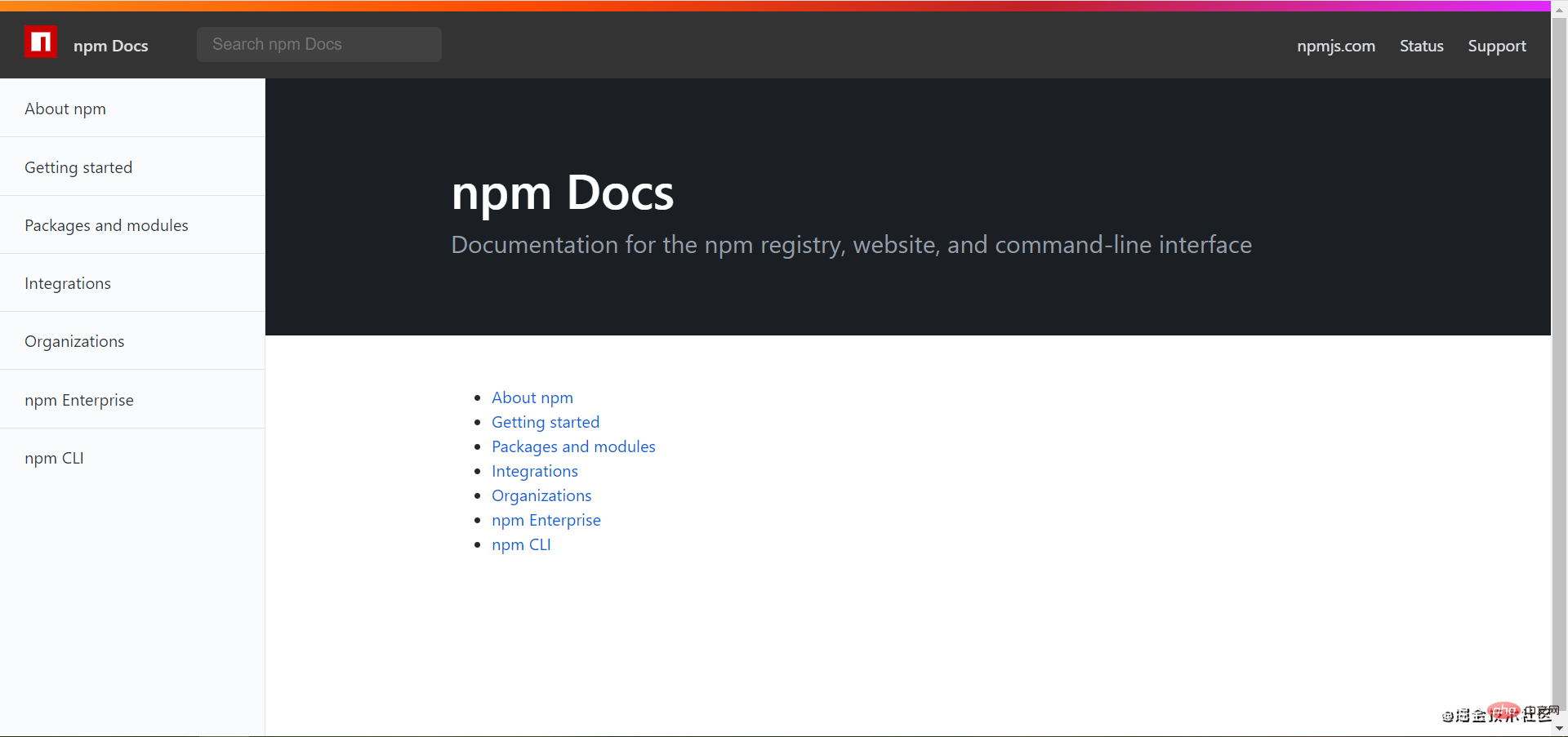Viewport: 1568px width, 737px height.
Task: Select Getting started in the sidebar
Action: click(x=132, y=167)
